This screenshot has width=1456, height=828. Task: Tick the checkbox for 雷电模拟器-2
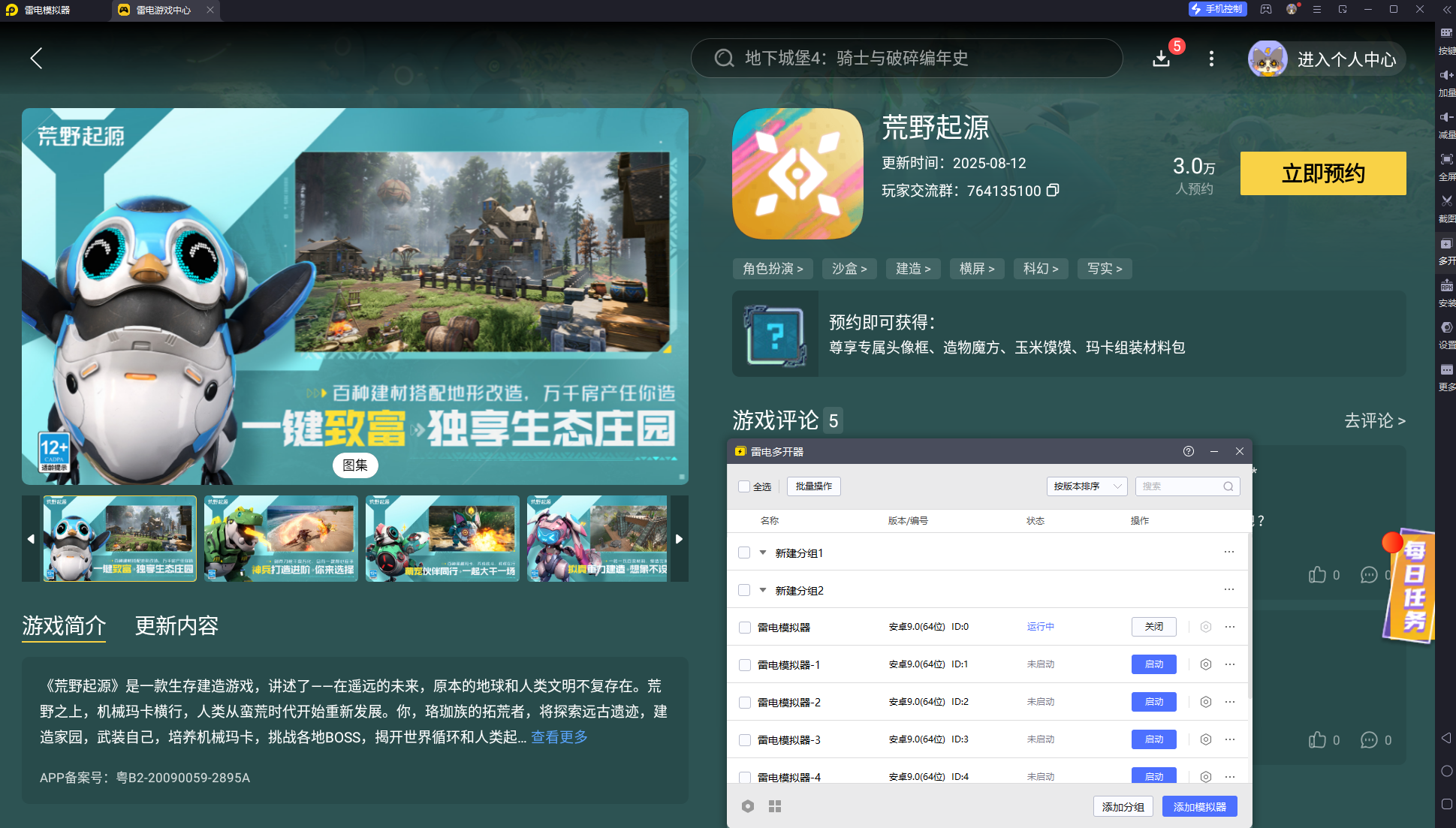(745, 703)
